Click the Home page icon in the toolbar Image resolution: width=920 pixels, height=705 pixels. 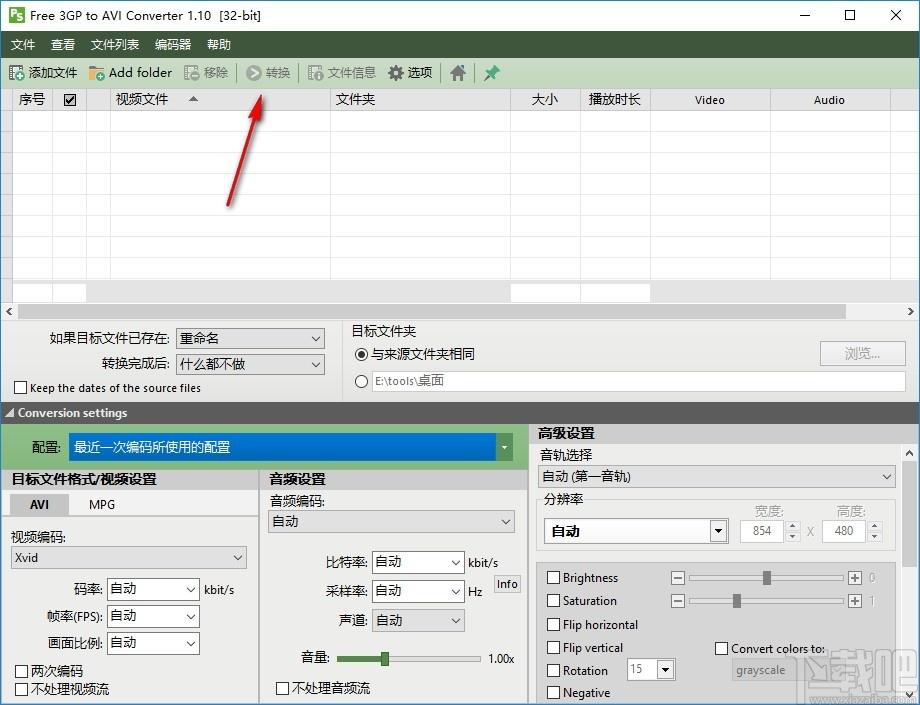(458, 73)
